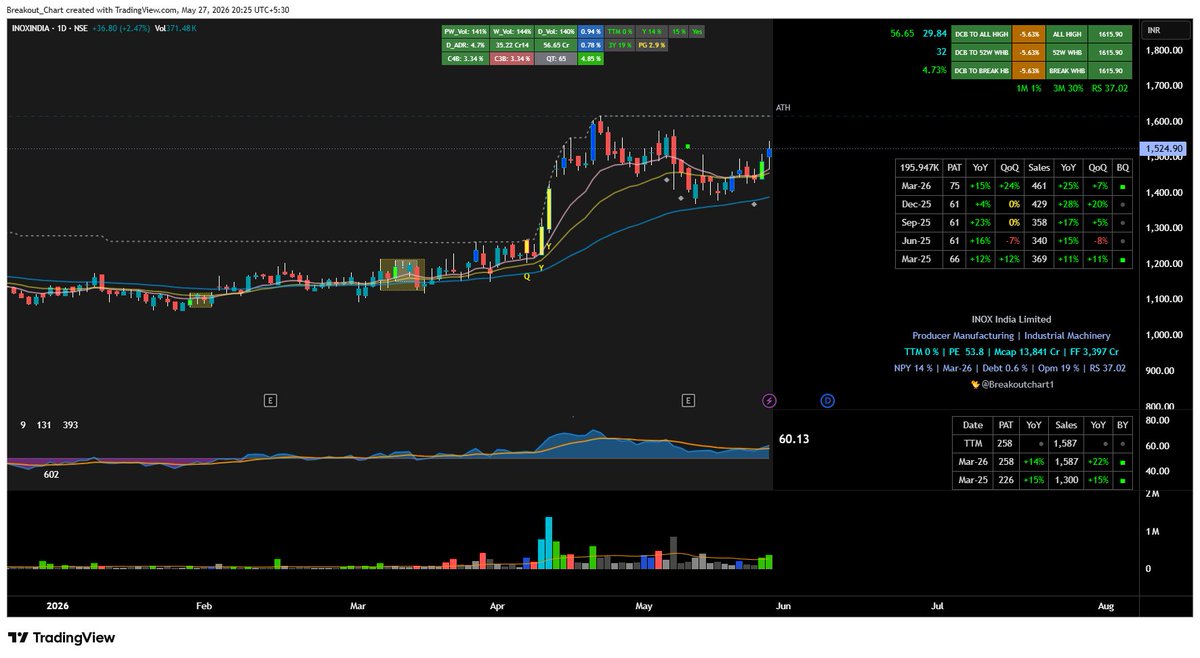Click the blue D dividend marker icon
This screenshot has width=1200, height=658.
point(828,400)
